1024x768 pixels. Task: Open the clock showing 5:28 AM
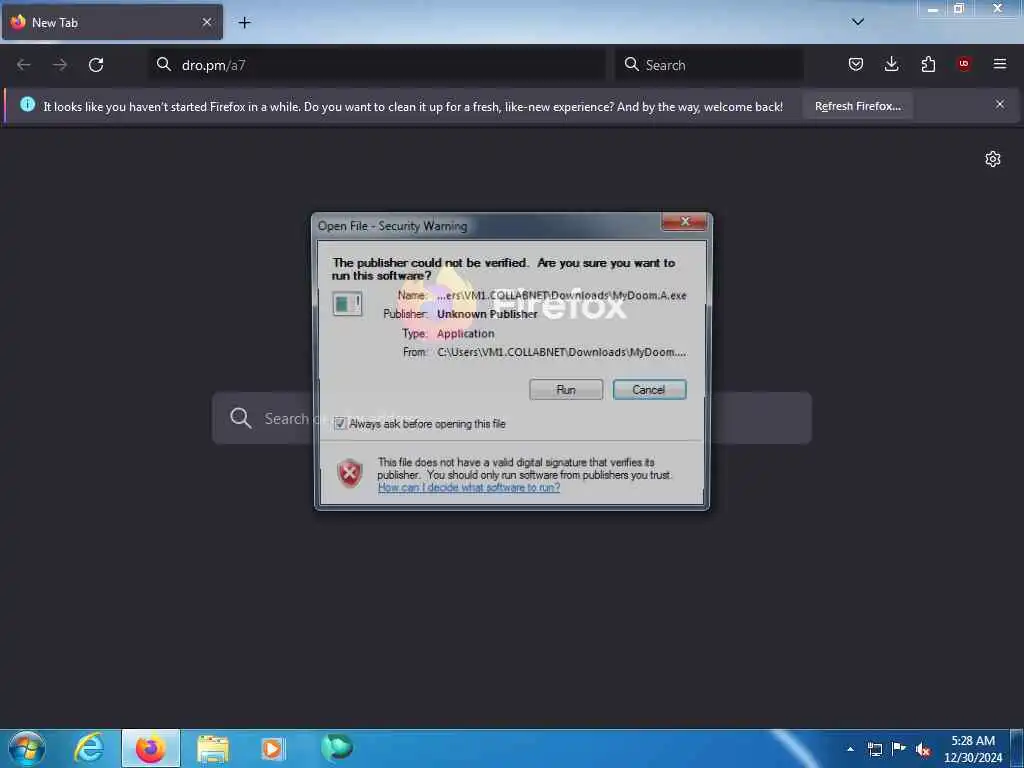coord(972,748)
